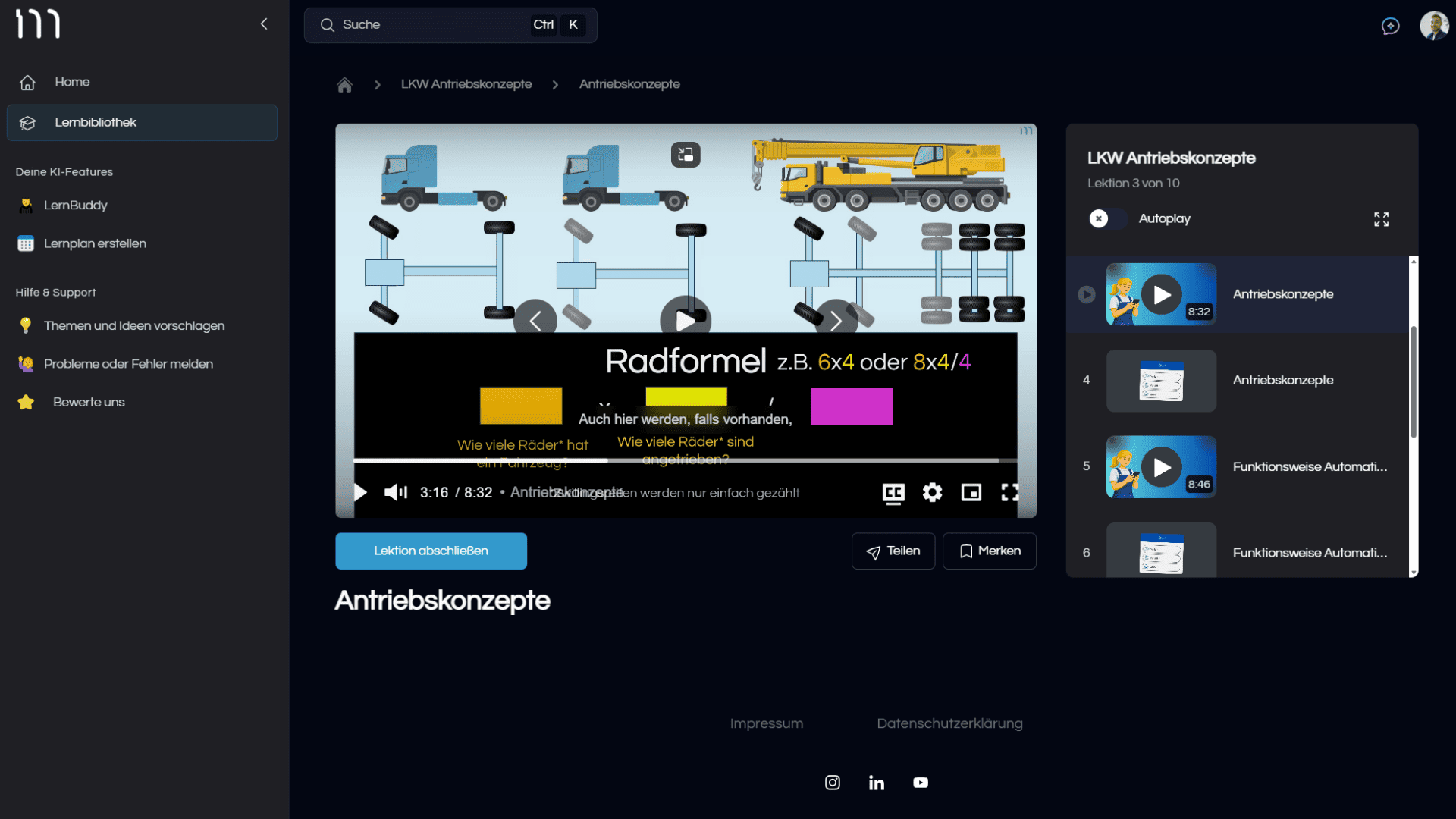Enter fullscreen video mode
Image resolution: width=1456 pixels, height=819 pixels.
tap(1009, 493)
